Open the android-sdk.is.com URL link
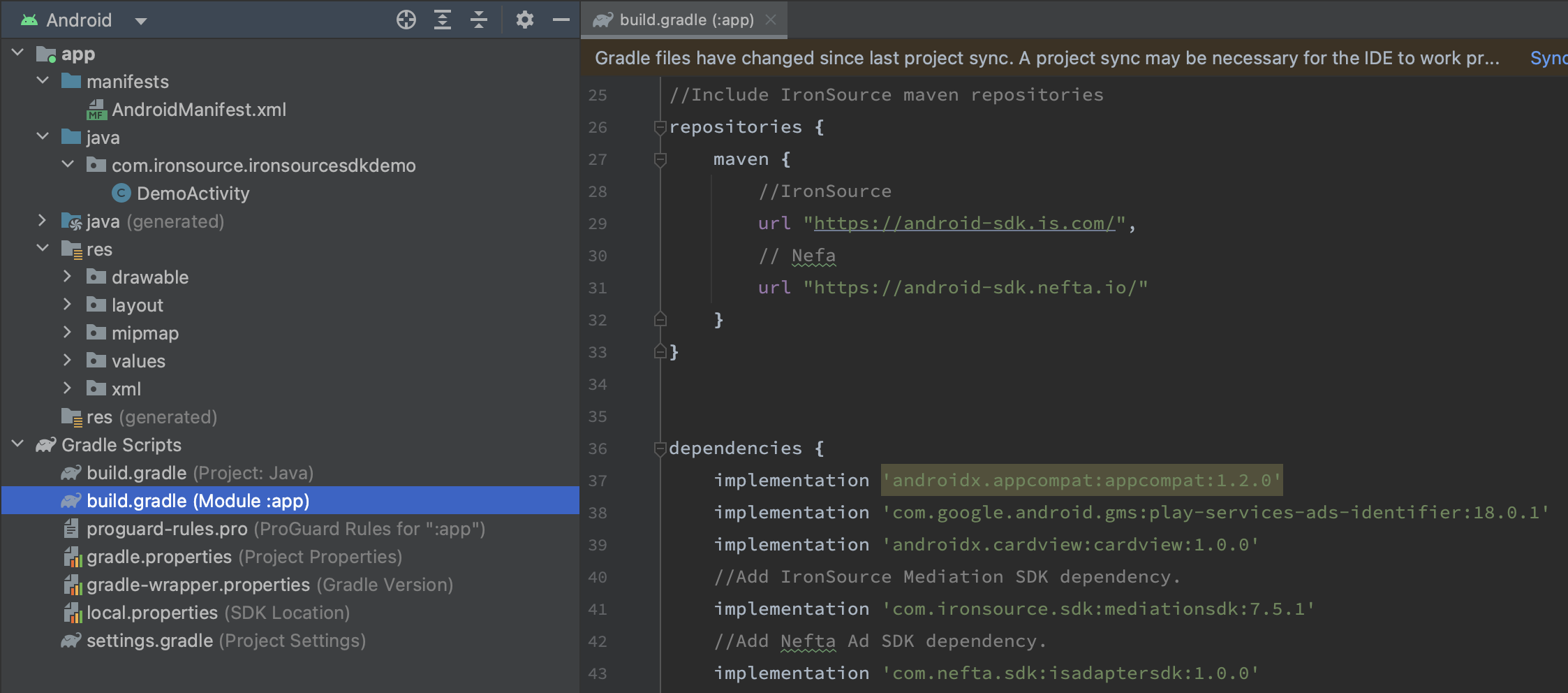This screenshot has width=1568, height=693. tap(964, 224)
